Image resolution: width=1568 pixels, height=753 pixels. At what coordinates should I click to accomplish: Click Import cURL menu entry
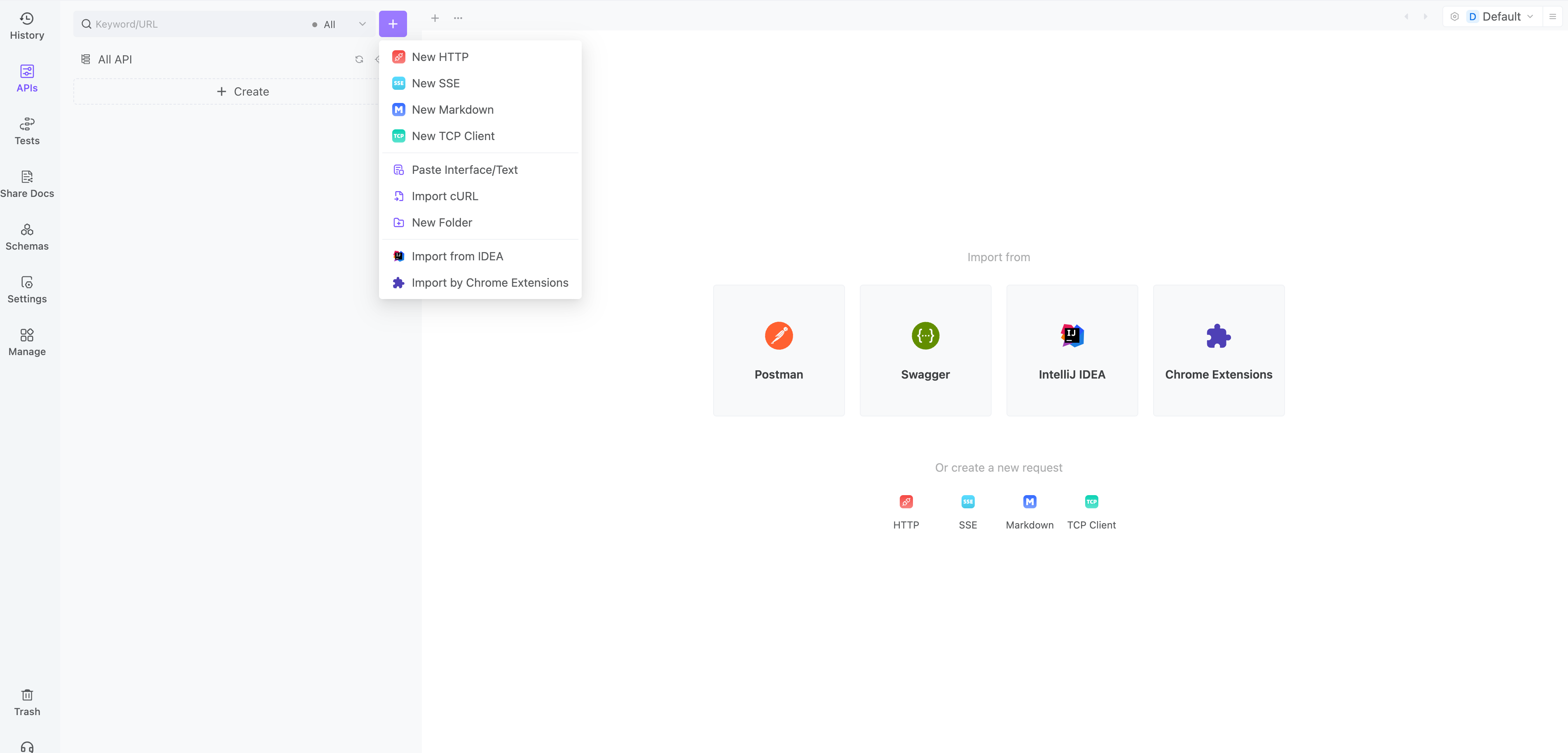point(445,195)
